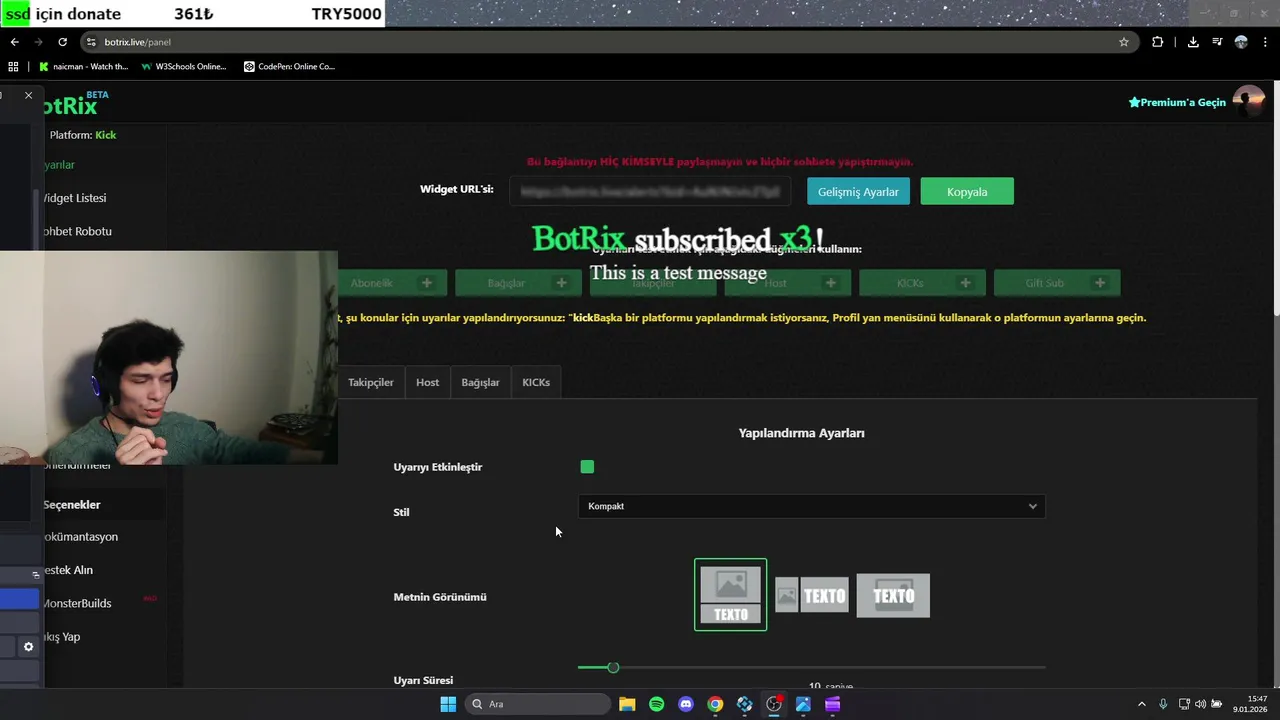Open Chrome profile avatar in toolbar
The height and width of the screenshot is (720, 1280).
[x=1241, y=42]
